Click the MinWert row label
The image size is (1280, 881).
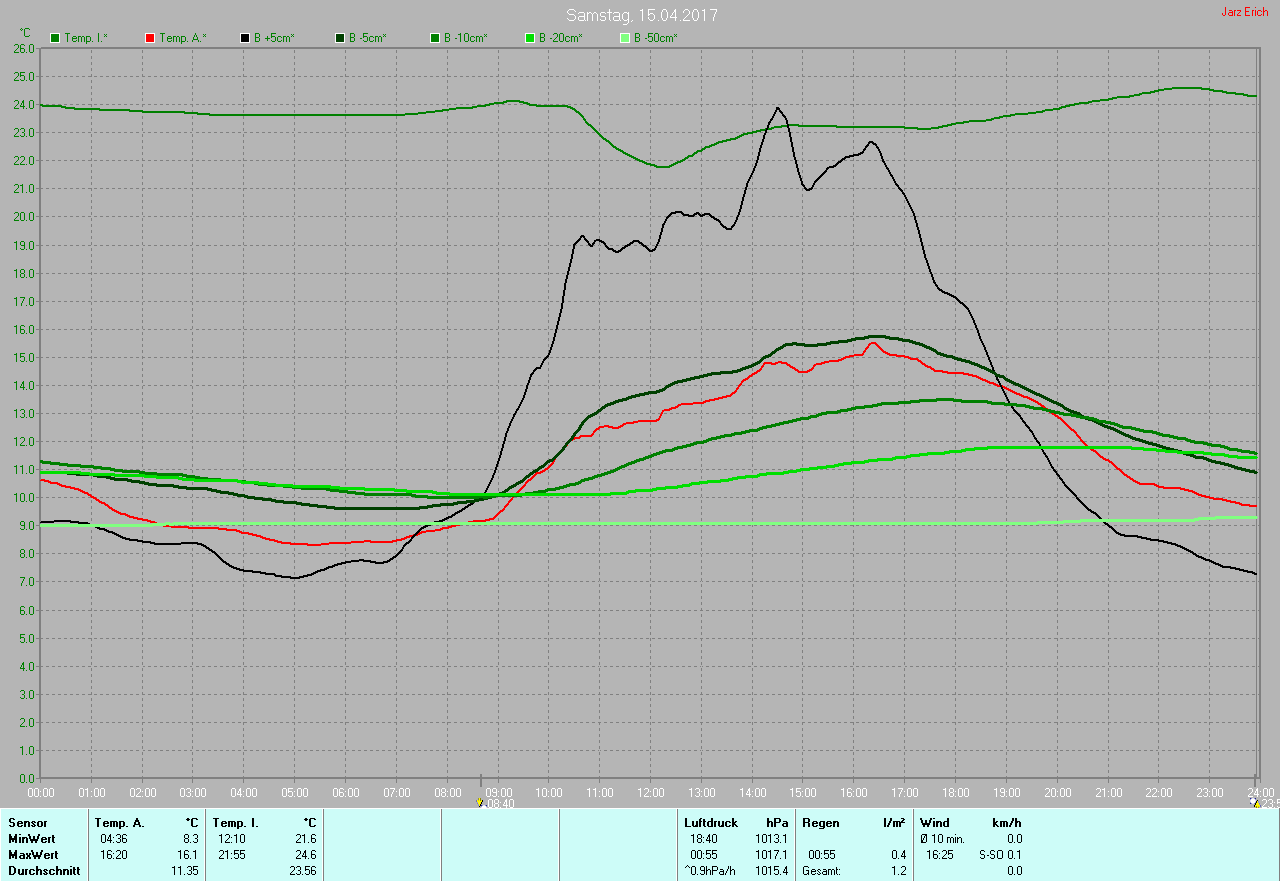32,839
